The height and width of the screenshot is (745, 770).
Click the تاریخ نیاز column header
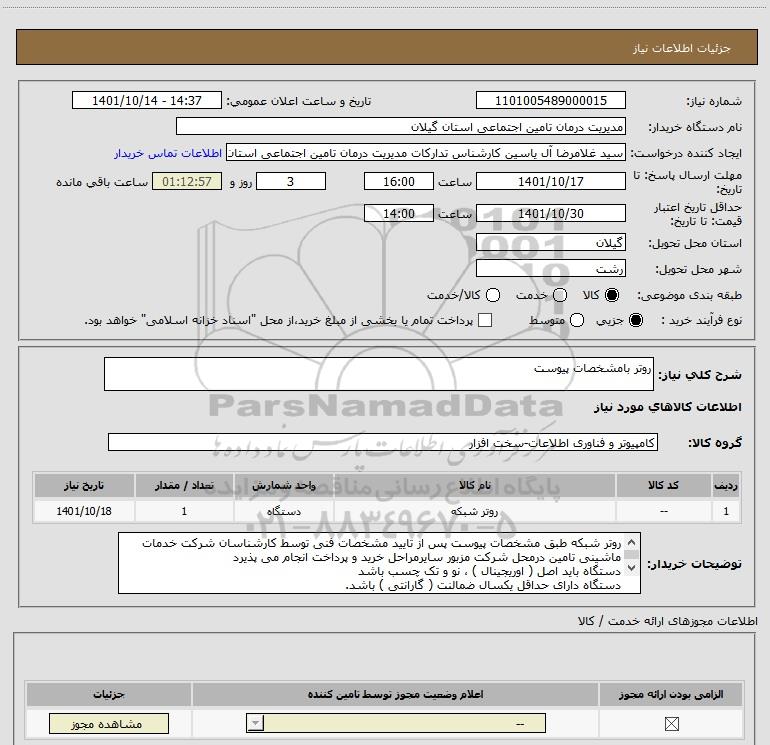point(84,485)
